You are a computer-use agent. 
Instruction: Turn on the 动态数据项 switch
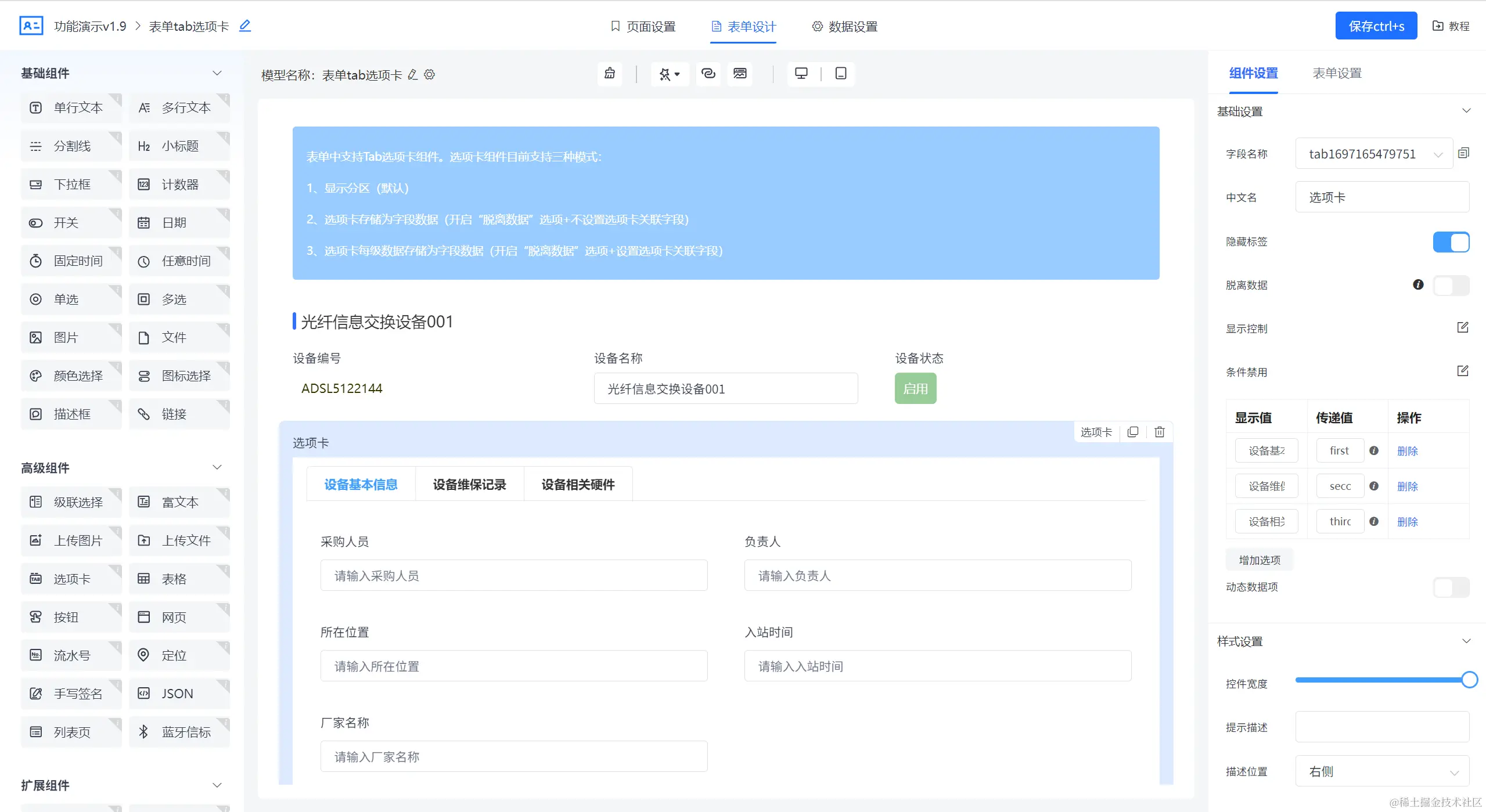1451,587
